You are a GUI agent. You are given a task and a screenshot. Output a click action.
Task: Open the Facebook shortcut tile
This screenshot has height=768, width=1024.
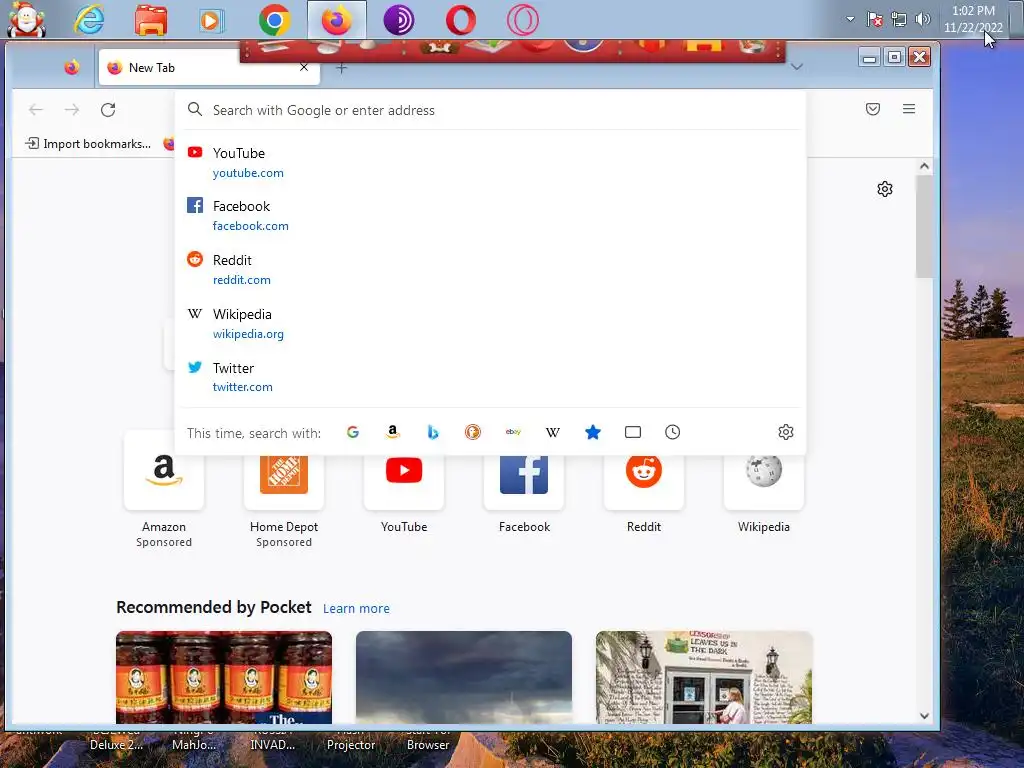(x=524, y=483)
